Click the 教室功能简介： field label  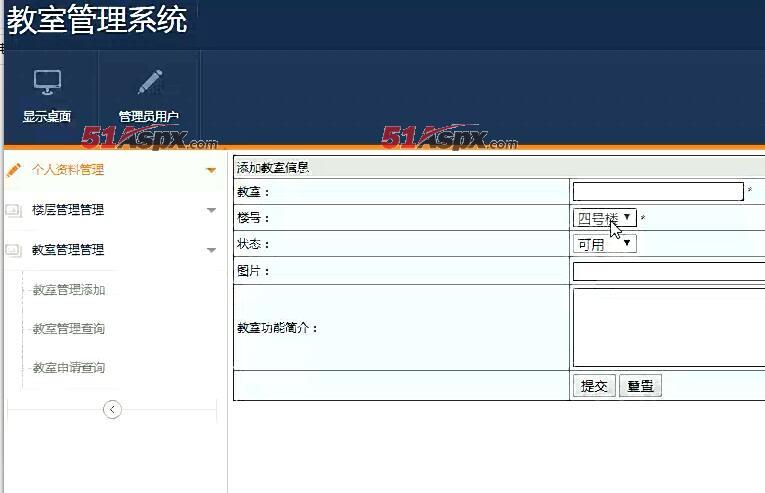click(x=278, y=328)
